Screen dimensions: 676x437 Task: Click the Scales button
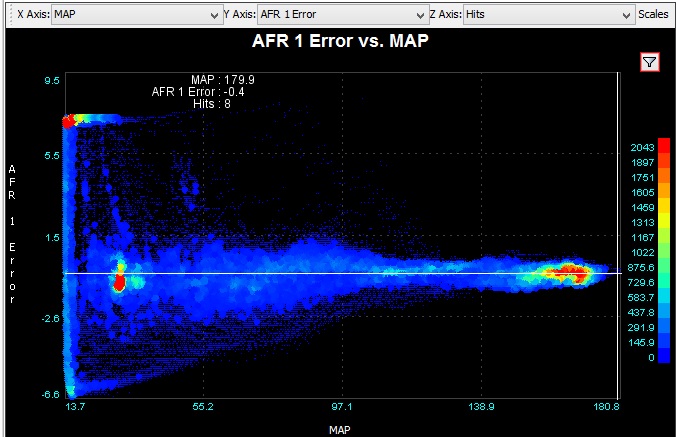[653, 14]
